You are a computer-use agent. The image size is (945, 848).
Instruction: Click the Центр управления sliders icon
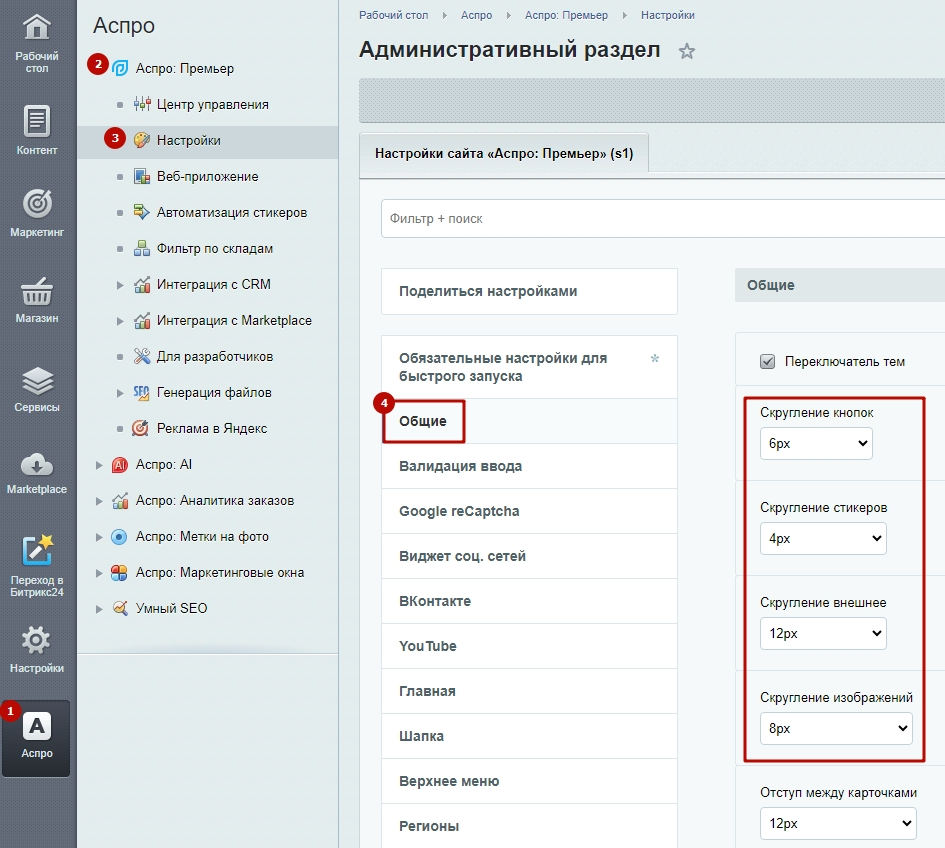tap(142, 104)
